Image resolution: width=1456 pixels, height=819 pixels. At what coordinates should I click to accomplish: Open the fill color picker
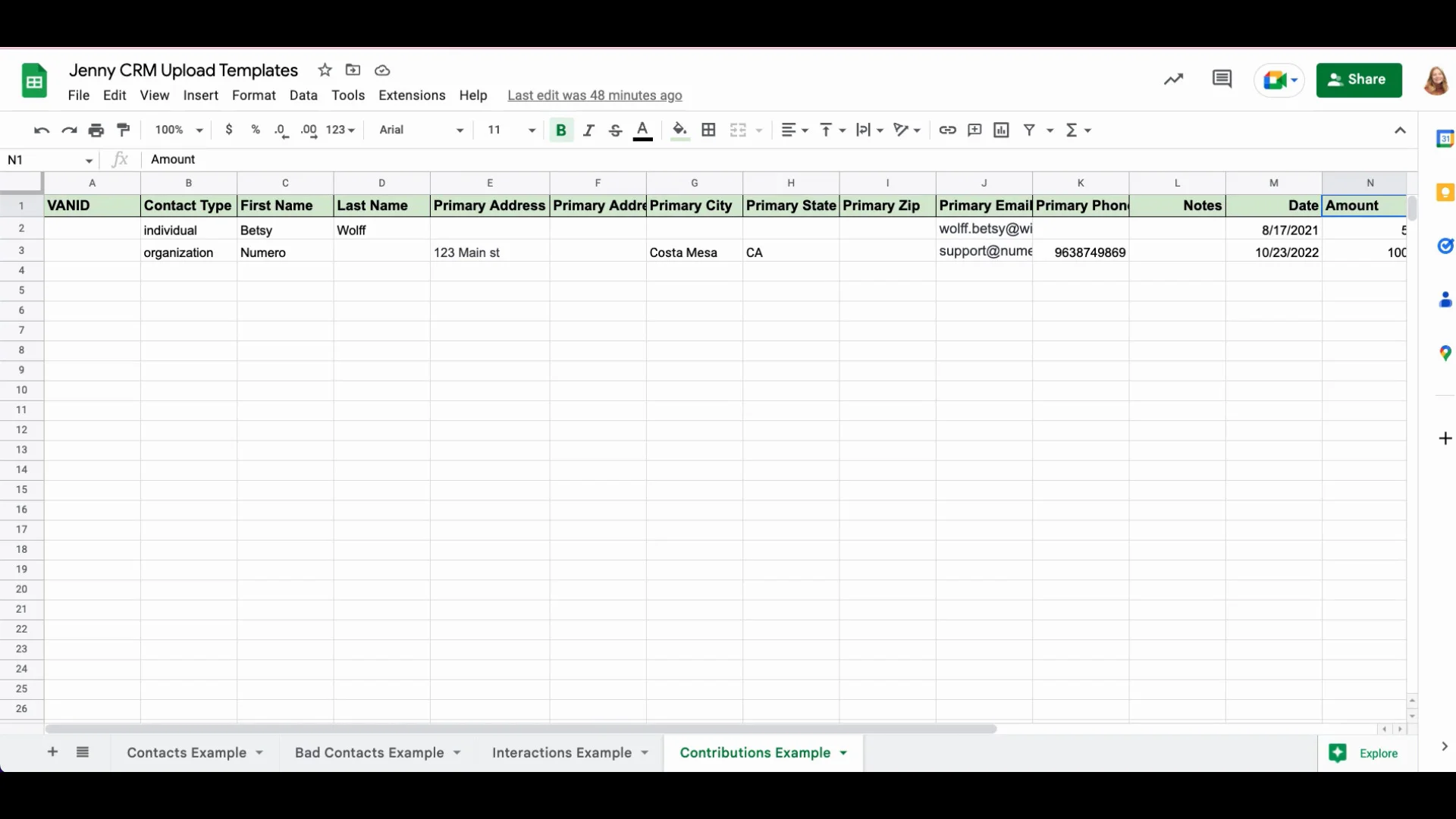pyautogui.click(x=679, y=130)
